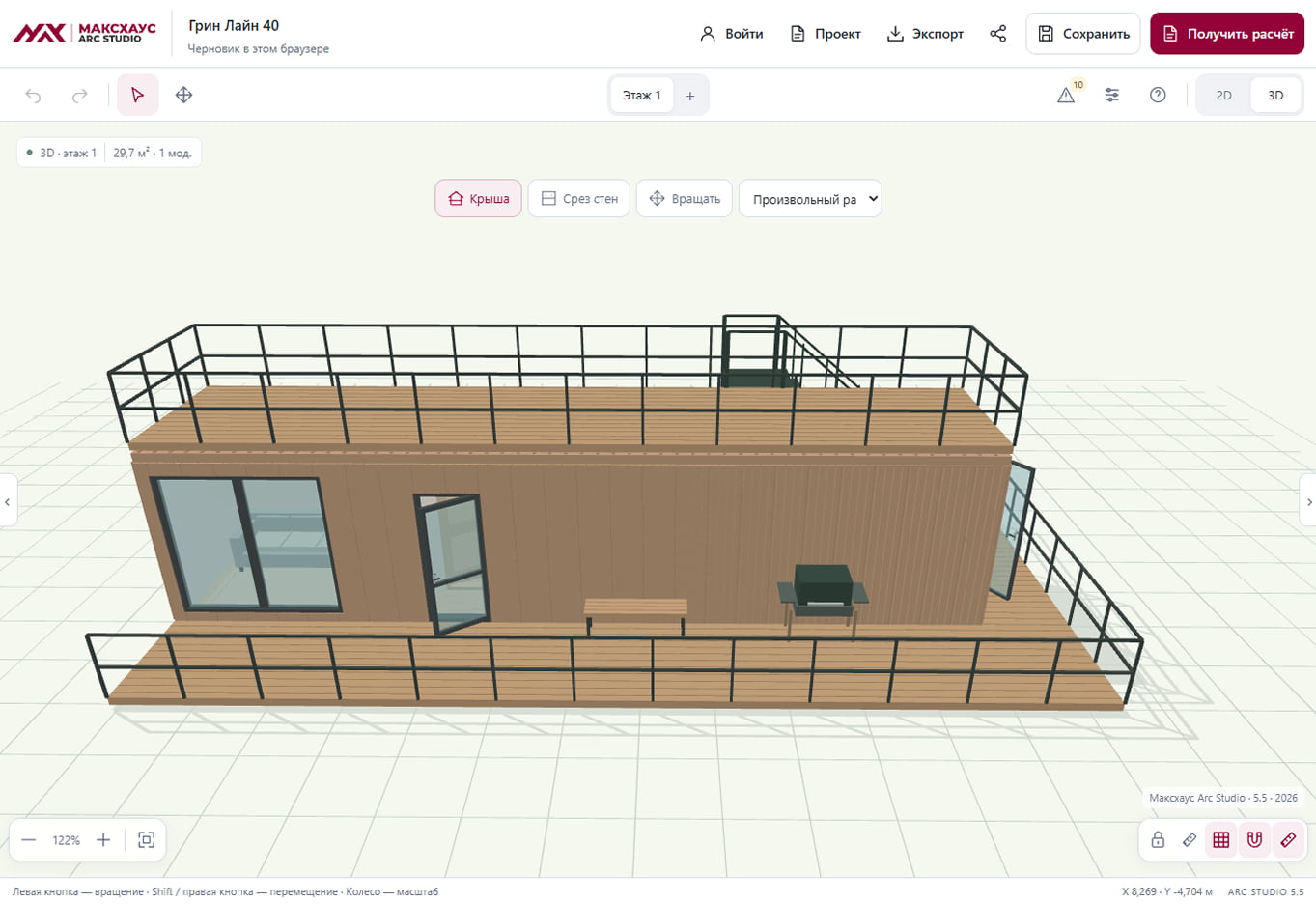Toggle the grey ruler icon beside the lock
1316x904 pixels.
tap(1190, 840)
